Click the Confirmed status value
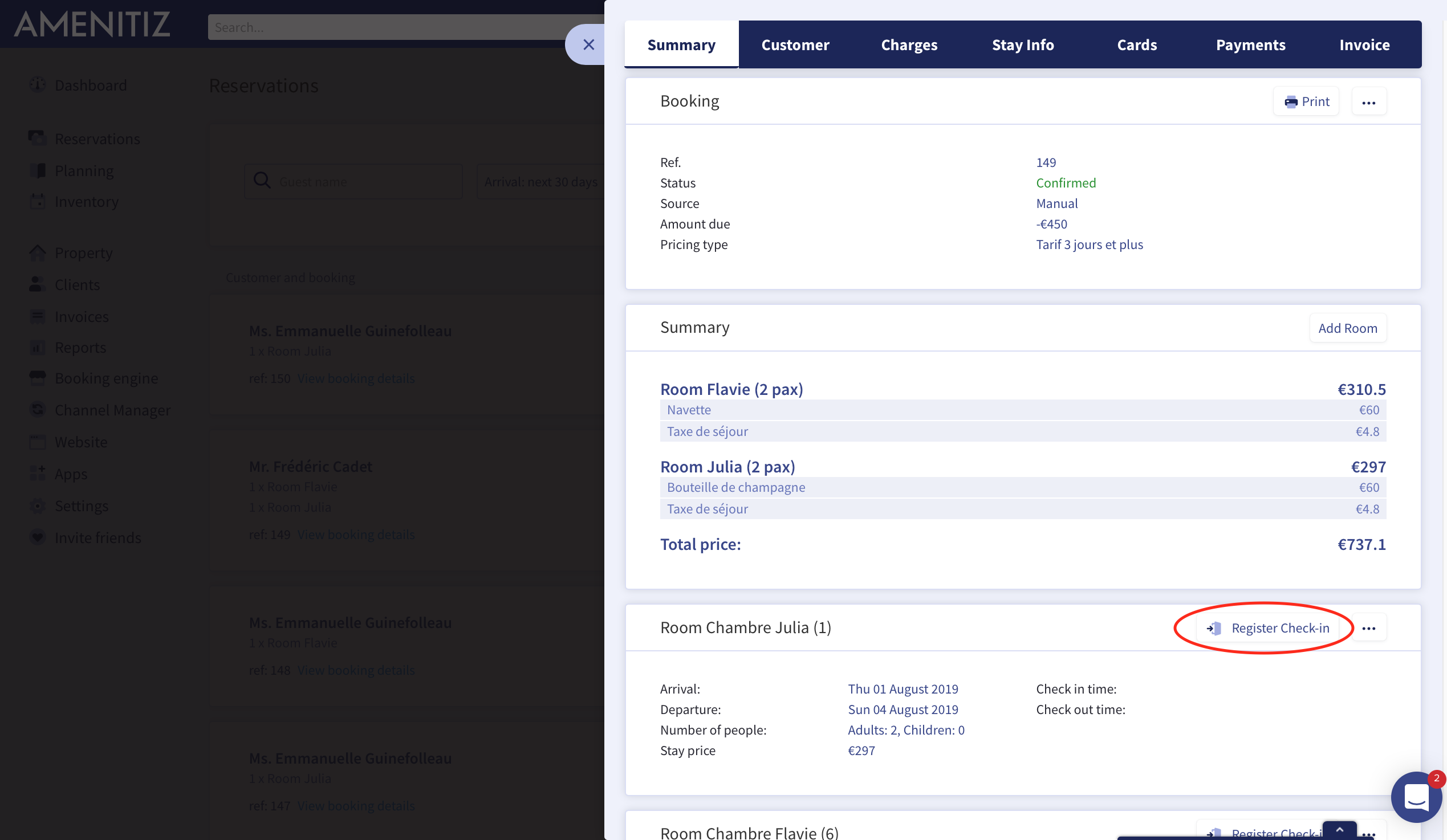 point(1066,182)
